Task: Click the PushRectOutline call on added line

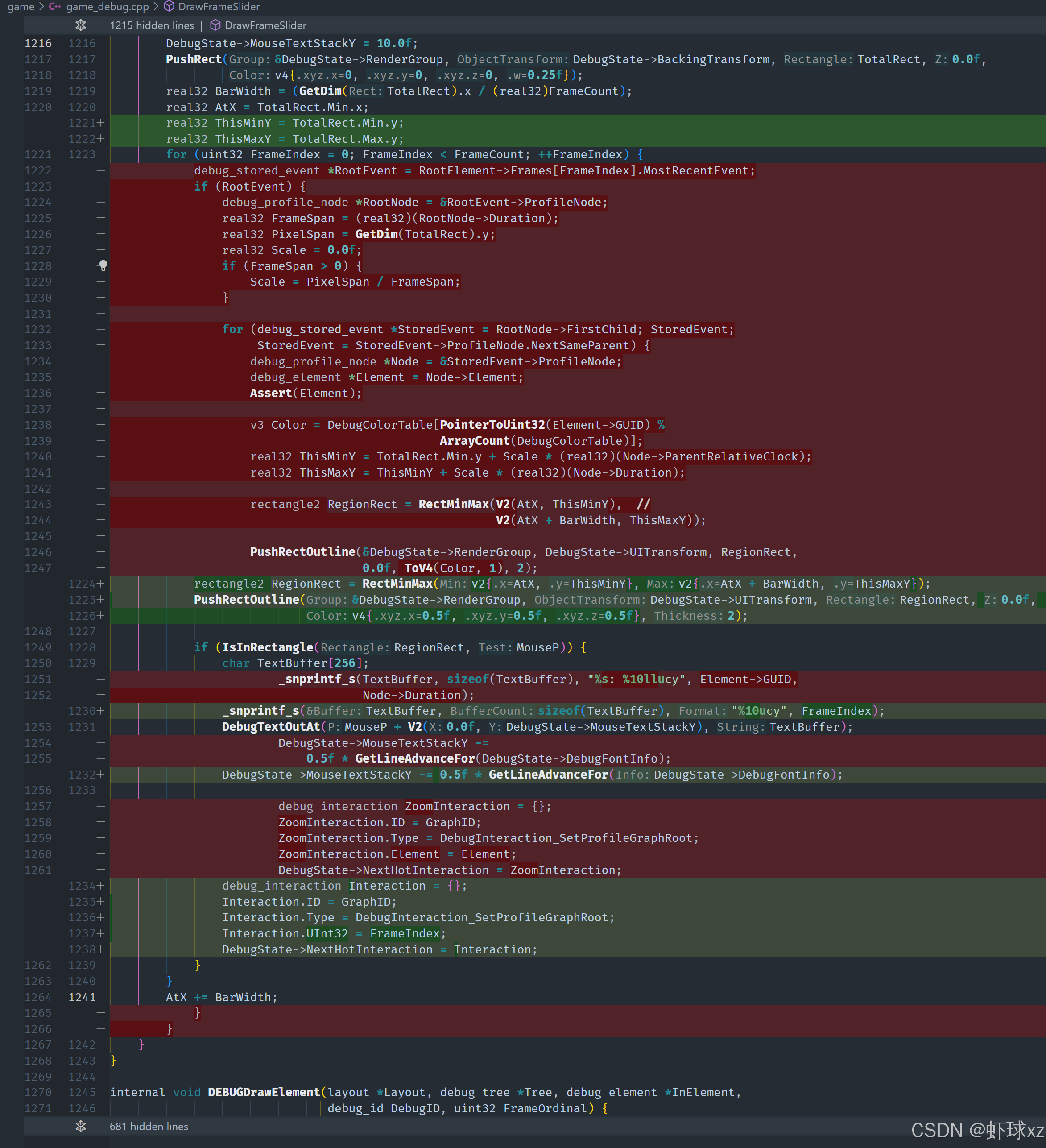Action: [x=246, y=600]
